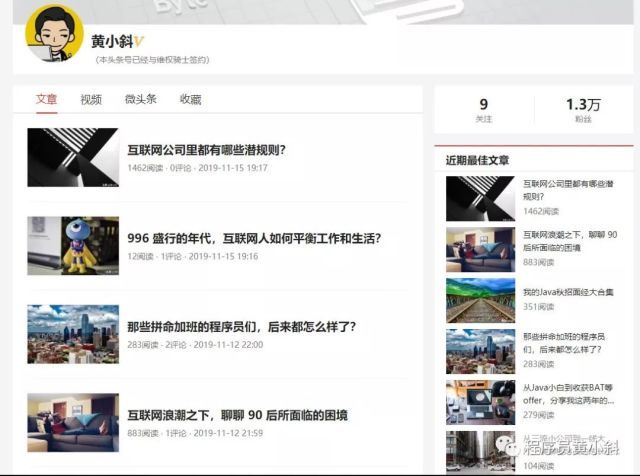Viewport: 640px width, 476px height.
Task: Switch to the 收藏 tab
Action: tap(191, 99)
